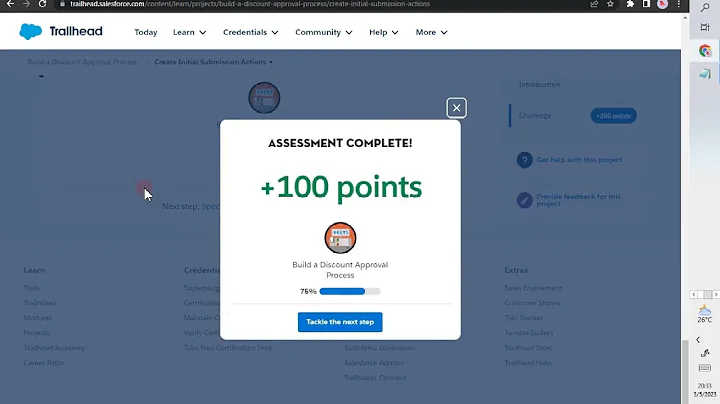The width and height of the screenshot is (720, 404).
Task: Expand the More dropdown
Action: [431, 32]
